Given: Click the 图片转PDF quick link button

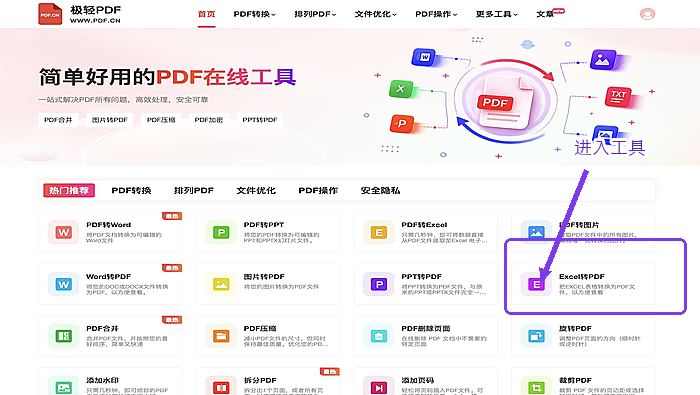Looking at the screenshot, I should click(110, 120).
